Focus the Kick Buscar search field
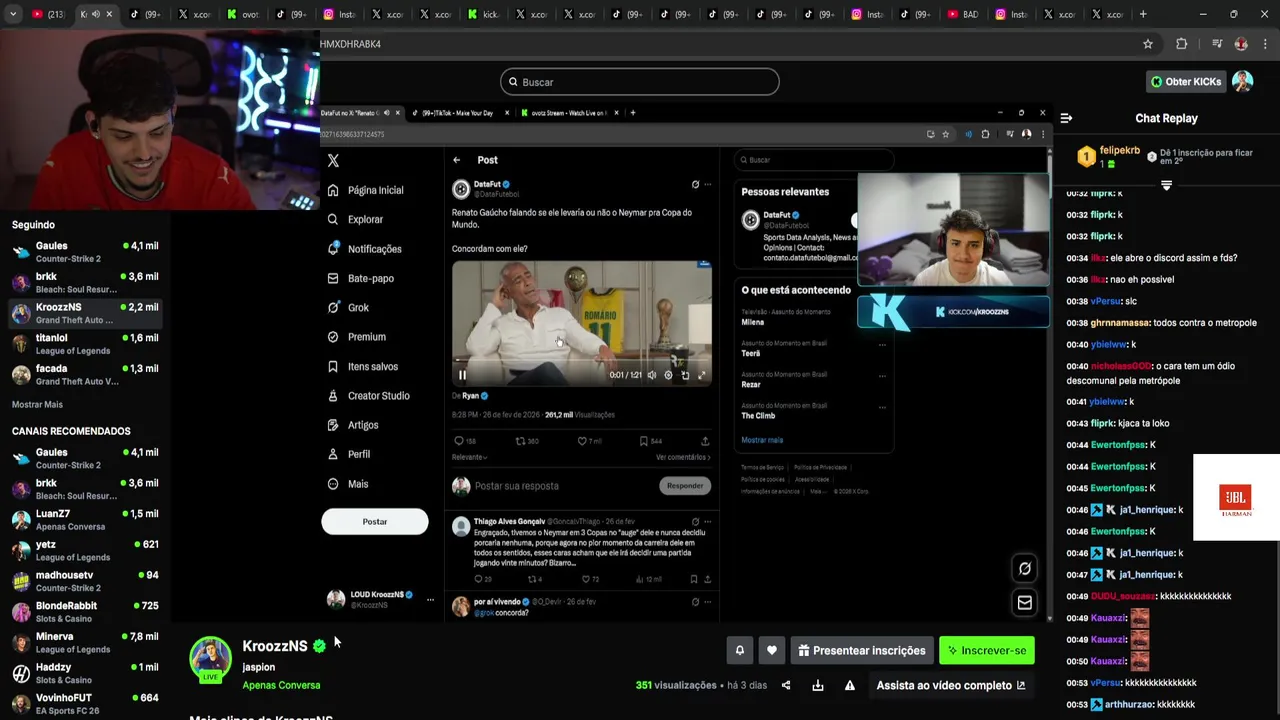 [640, 82]
